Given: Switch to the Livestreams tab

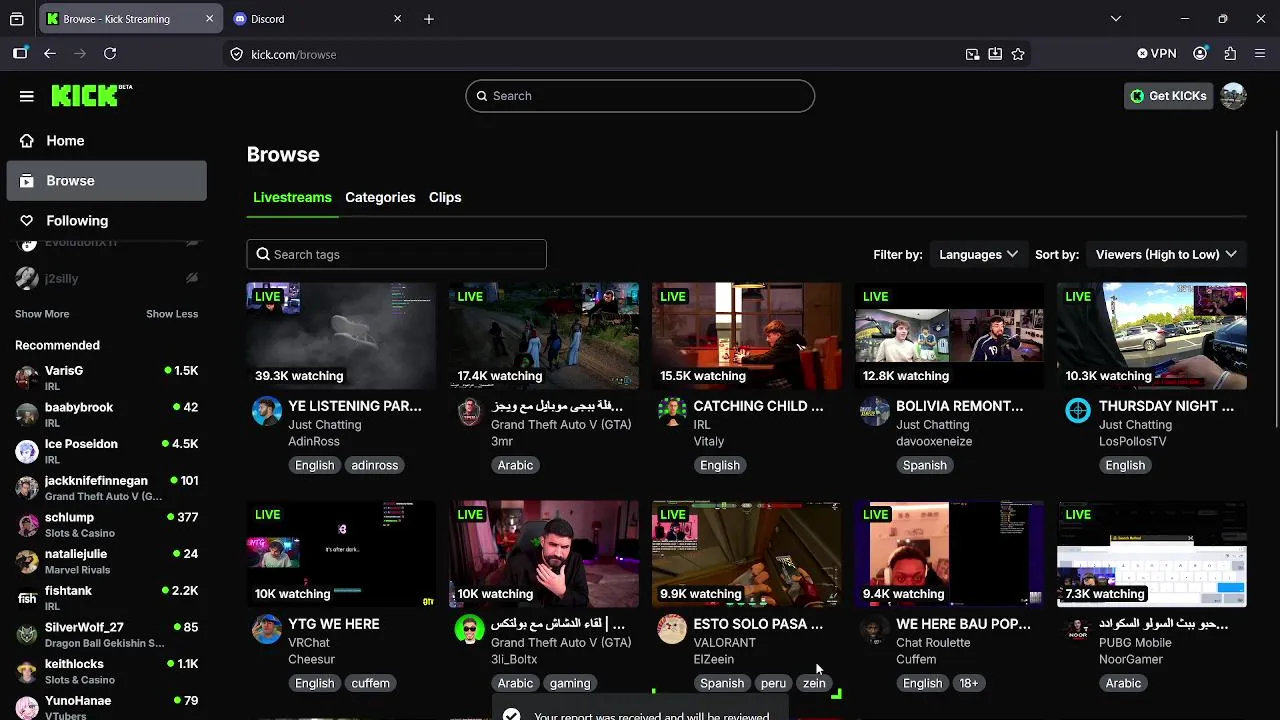Looking at the screenshot, I should coord(292,197).
